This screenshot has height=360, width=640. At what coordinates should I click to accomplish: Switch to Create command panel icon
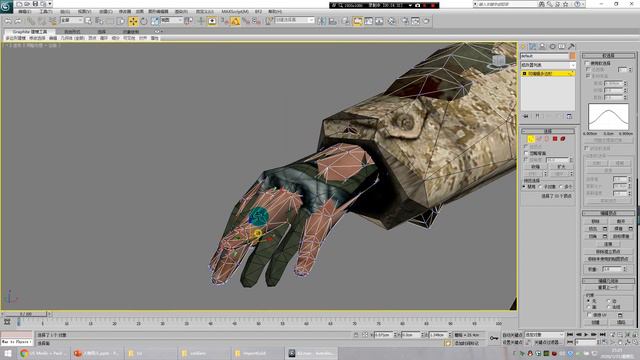click(x=523, y=47)
